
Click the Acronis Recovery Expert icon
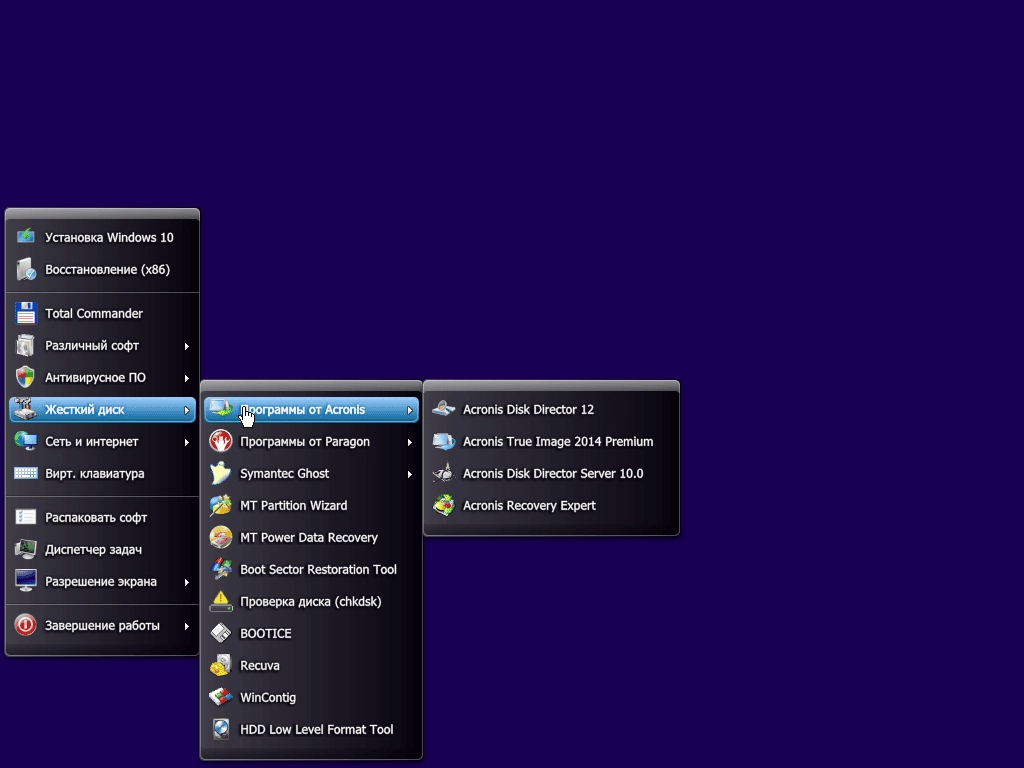444,505
